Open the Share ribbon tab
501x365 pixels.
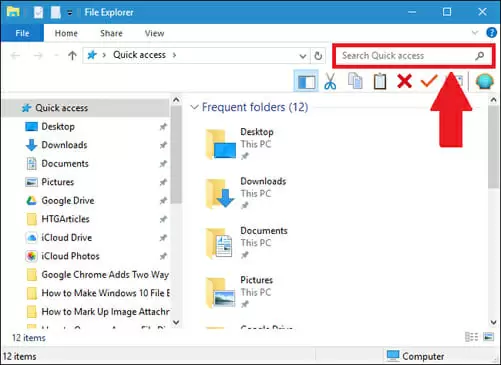click(111, 33)
